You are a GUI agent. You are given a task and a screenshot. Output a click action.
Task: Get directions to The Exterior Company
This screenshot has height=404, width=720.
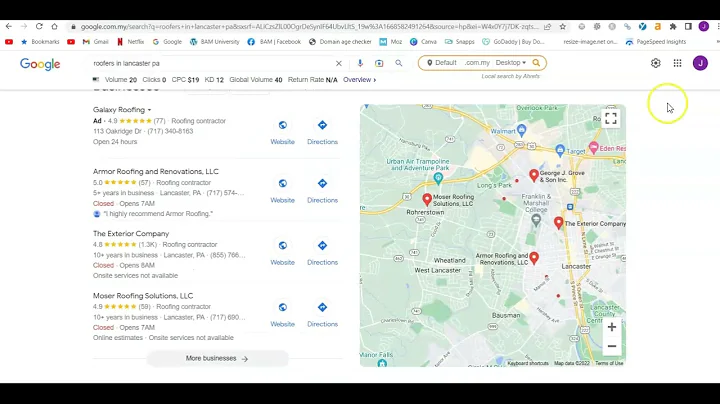(322, 246)
